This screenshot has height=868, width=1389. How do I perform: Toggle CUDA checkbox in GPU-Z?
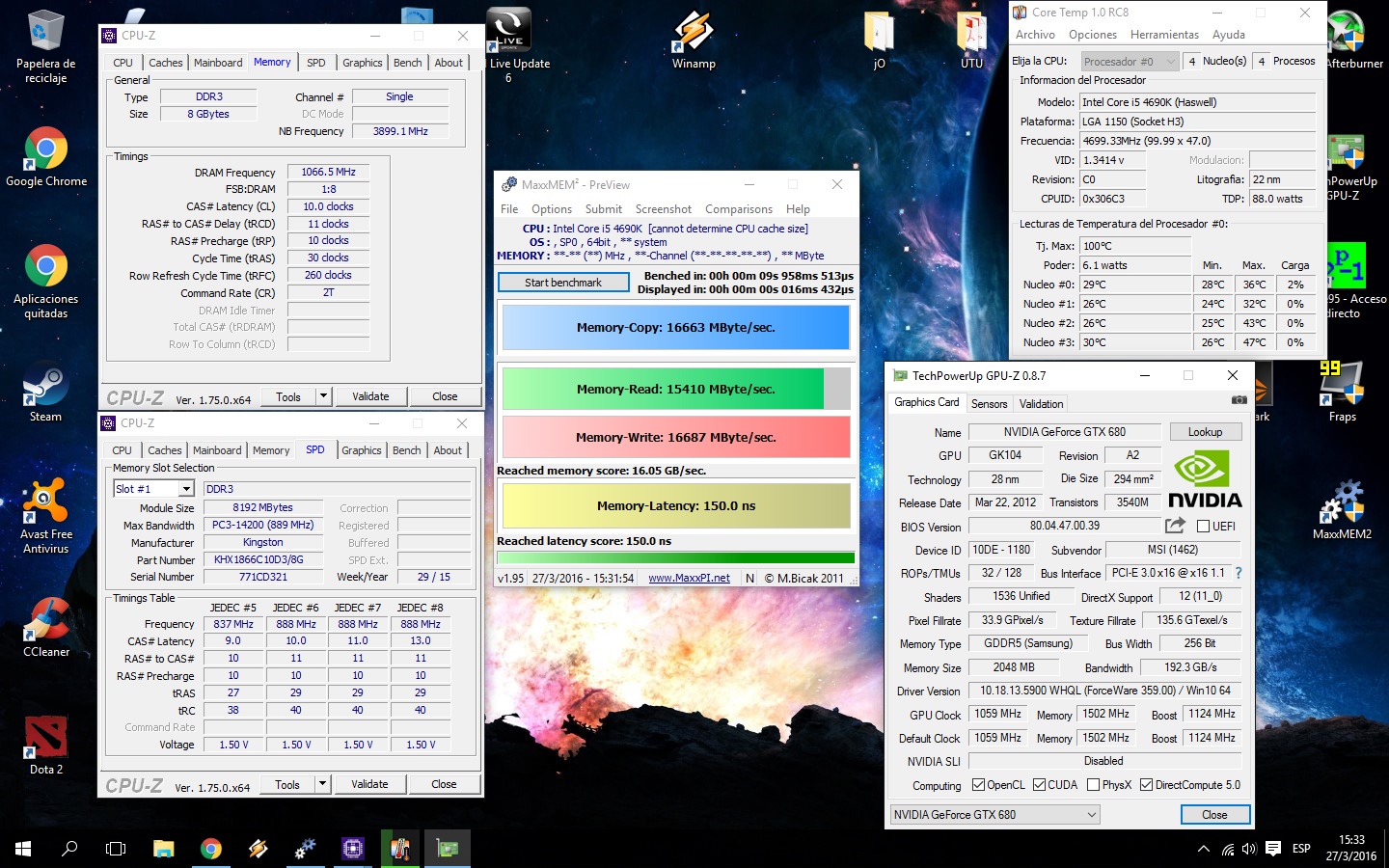[1039, 785]
